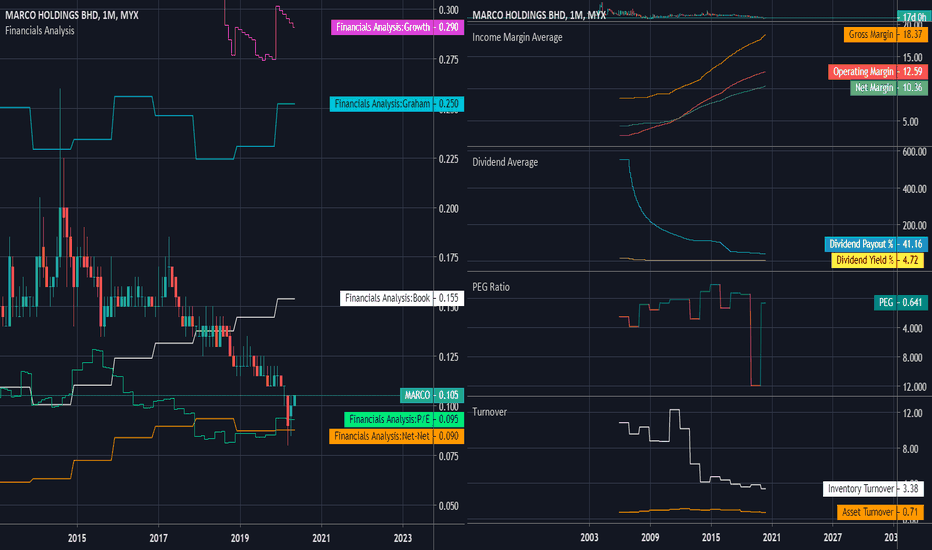Click the 2021 date on left time axis

tap(321, 538)
